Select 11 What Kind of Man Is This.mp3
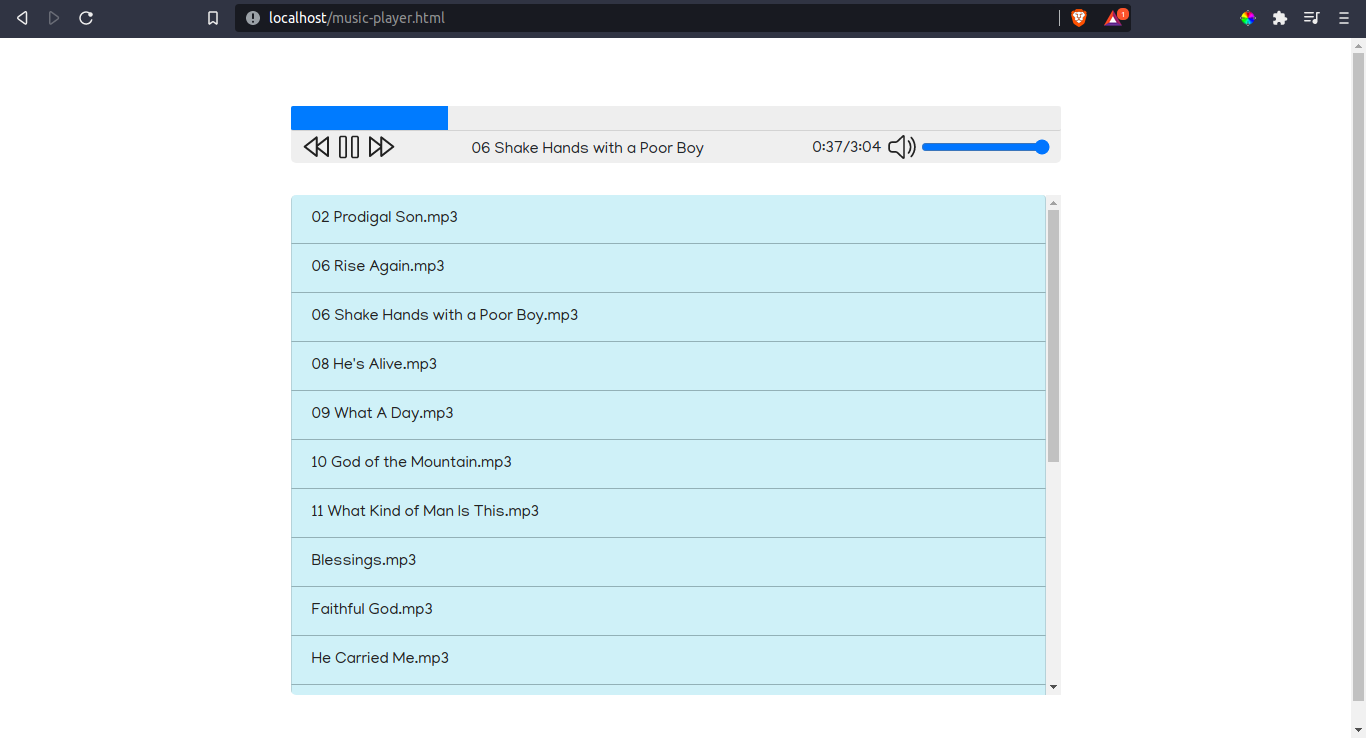The width and height of the screenshot is (1366, 738). point(668,513)
